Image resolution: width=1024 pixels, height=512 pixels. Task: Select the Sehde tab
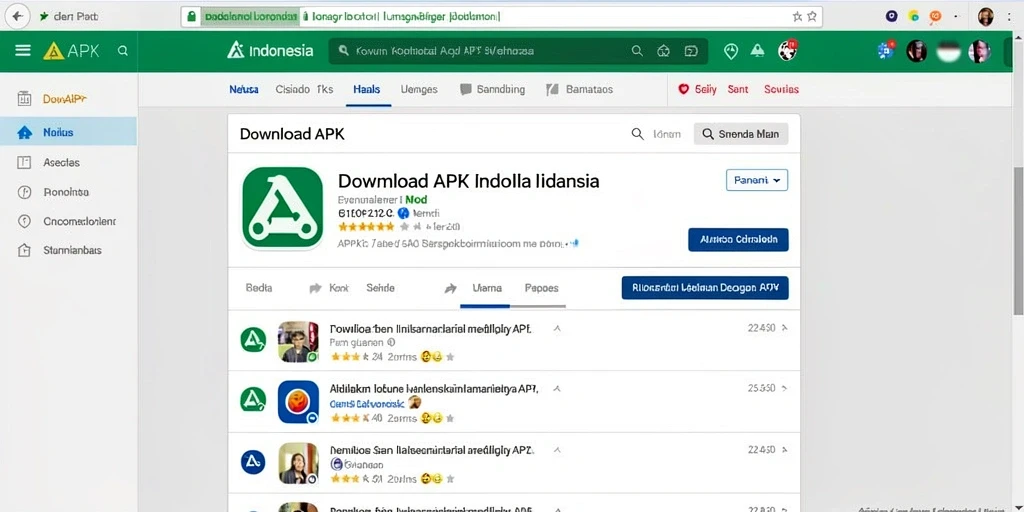[x=380, y=288]
